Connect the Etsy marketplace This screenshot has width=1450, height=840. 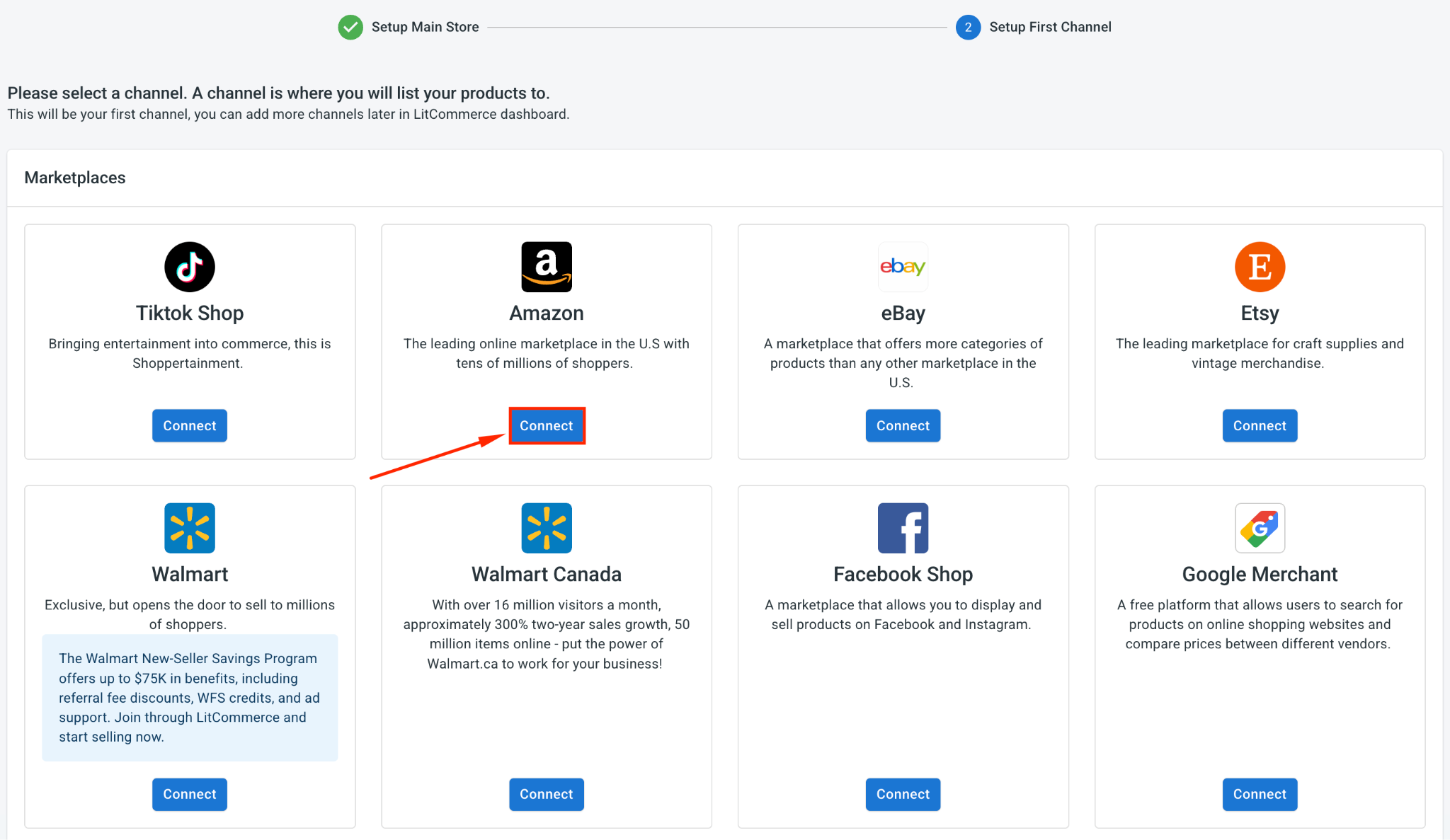(x=1260, y=425)
